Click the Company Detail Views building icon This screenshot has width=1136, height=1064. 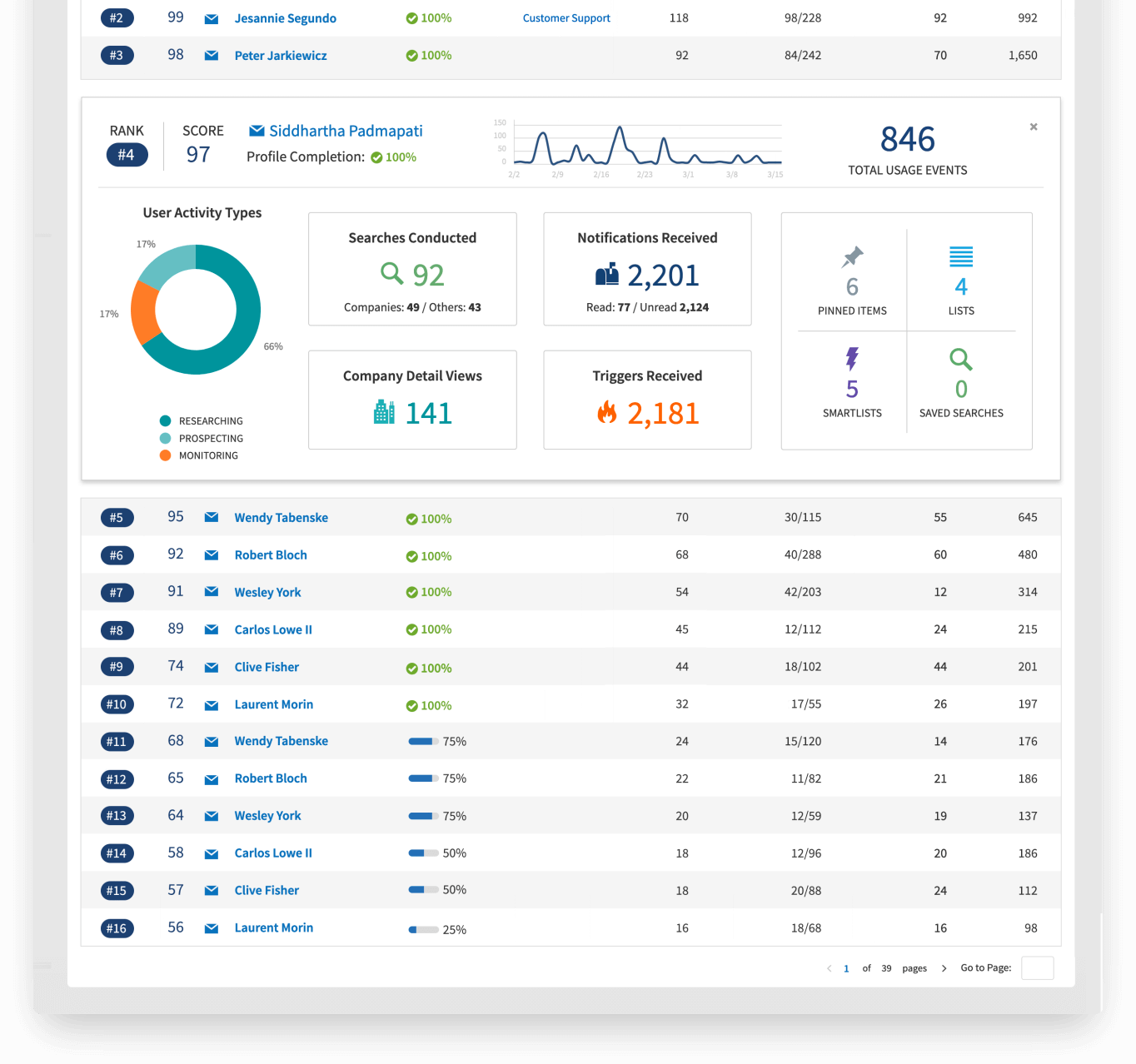383,412
